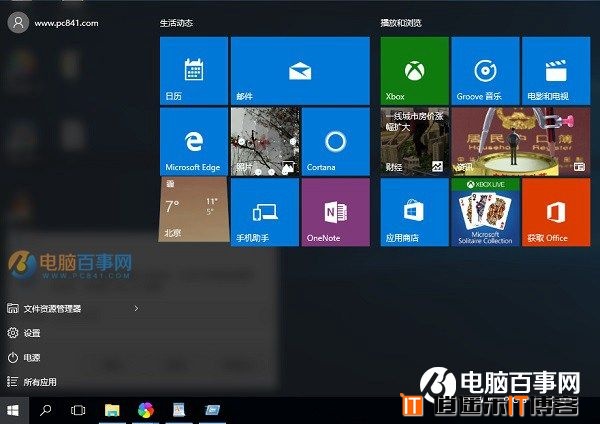Open the 手机助手 phone companion tile
Screen dimensions: 600x424
[265, 212]
